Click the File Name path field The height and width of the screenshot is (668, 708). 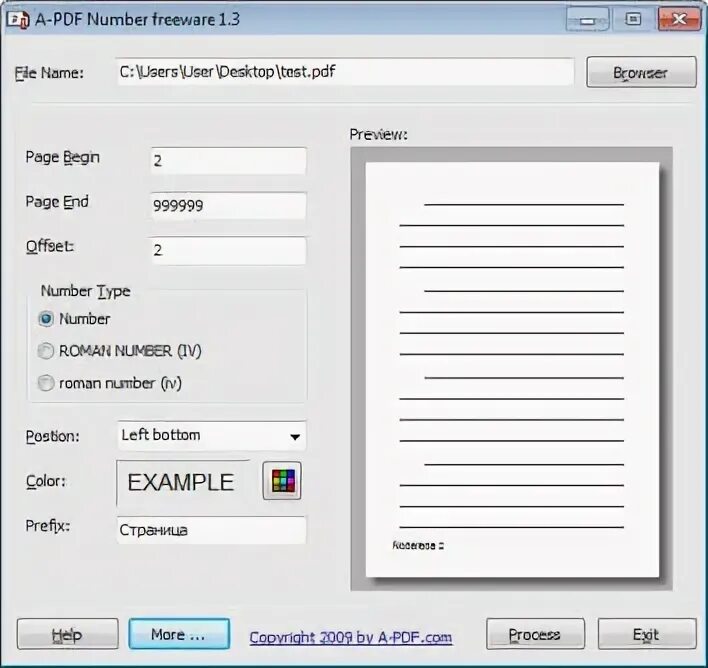345,71
